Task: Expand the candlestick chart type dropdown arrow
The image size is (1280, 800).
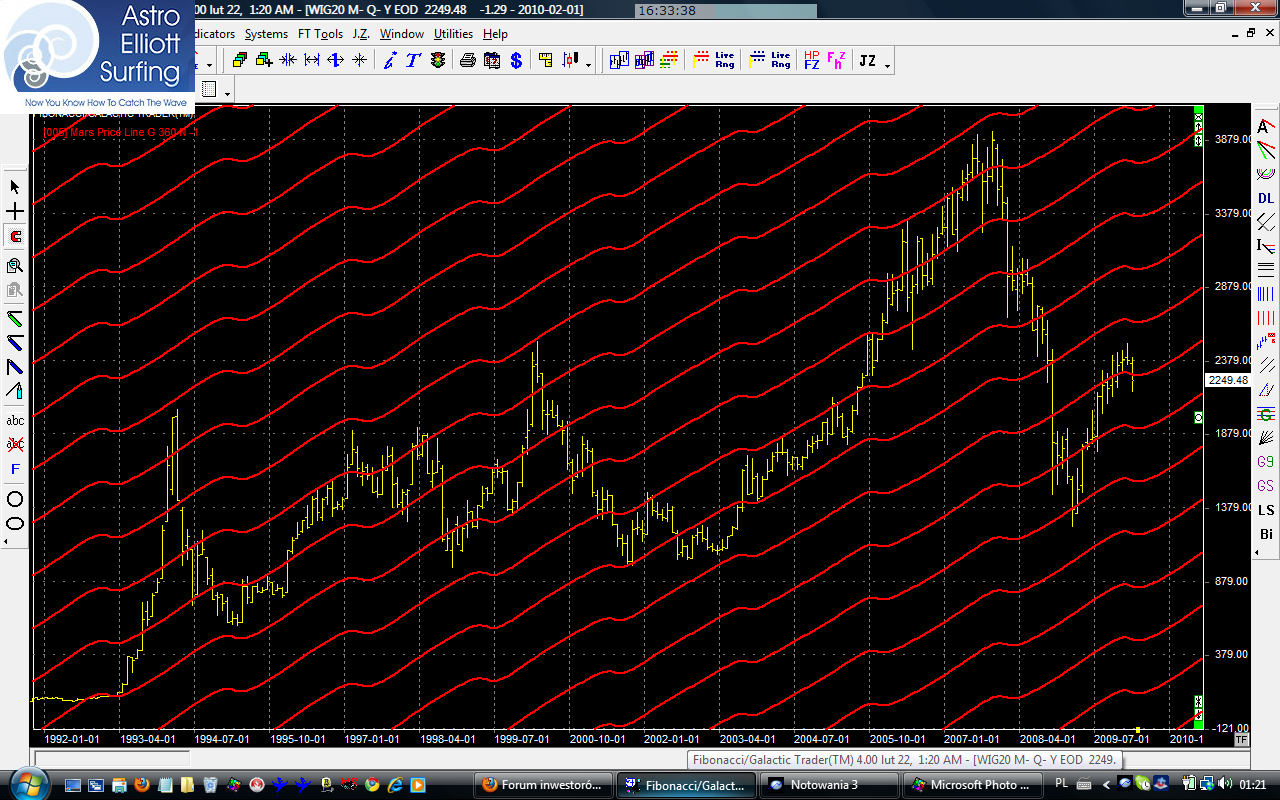Action: click(588, 65)
